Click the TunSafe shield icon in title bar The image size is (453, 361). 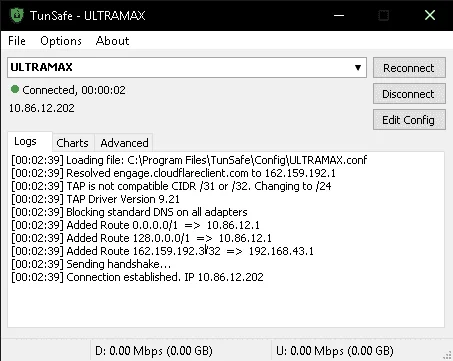(x=17, y=15)
